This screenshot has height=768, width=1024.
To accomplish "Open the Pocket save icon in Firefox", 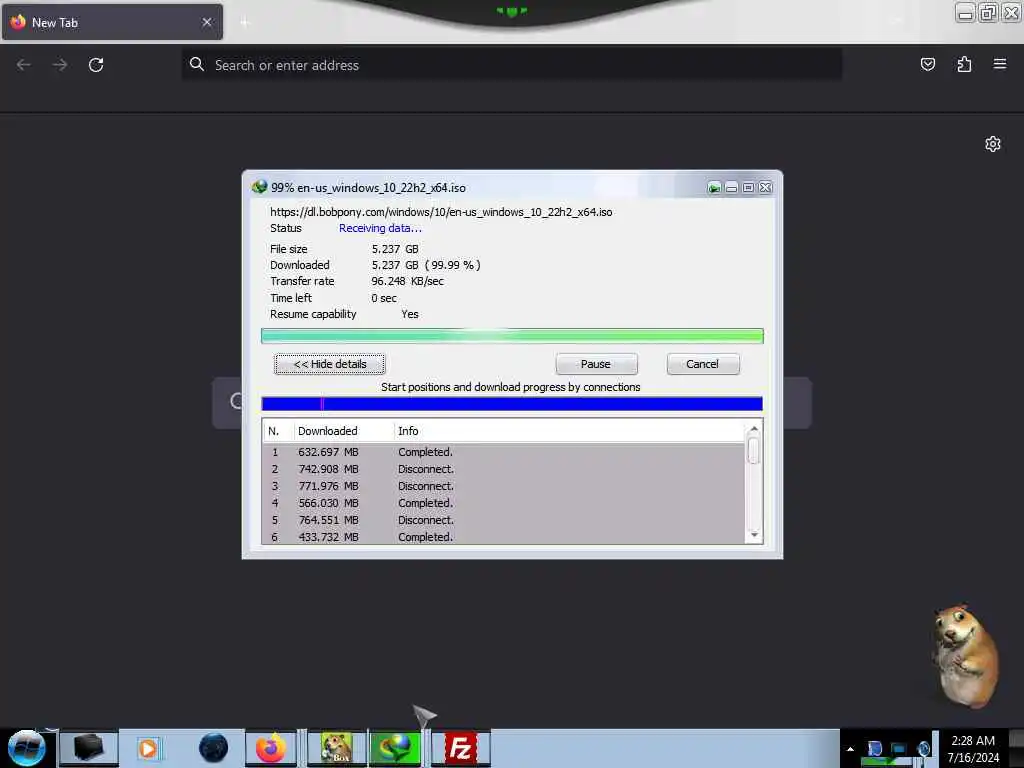I will pos(927,64).
